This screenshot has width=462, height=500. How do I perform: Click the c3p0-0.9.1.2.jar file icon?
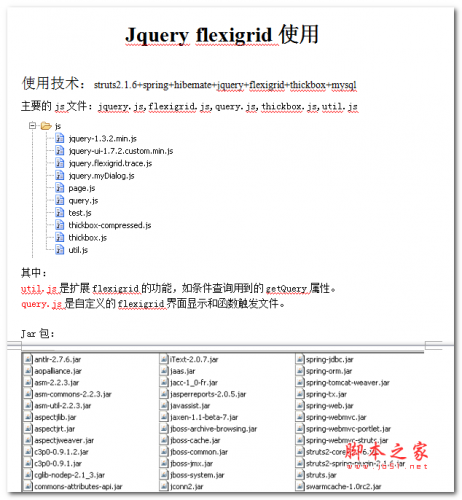[28, 452]
